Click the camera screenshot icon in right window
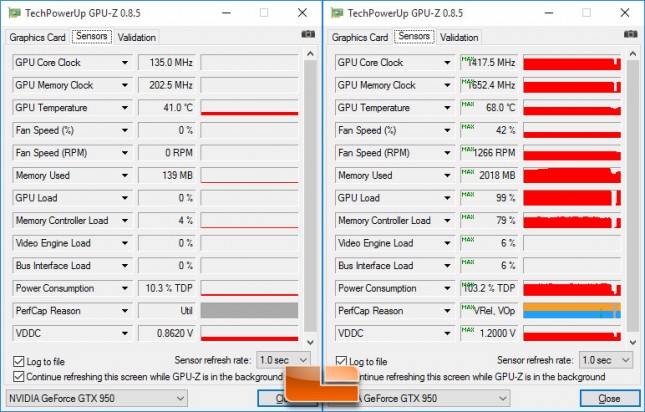The width and height of the screenshot is (645, 412). [x=631, y=34]
